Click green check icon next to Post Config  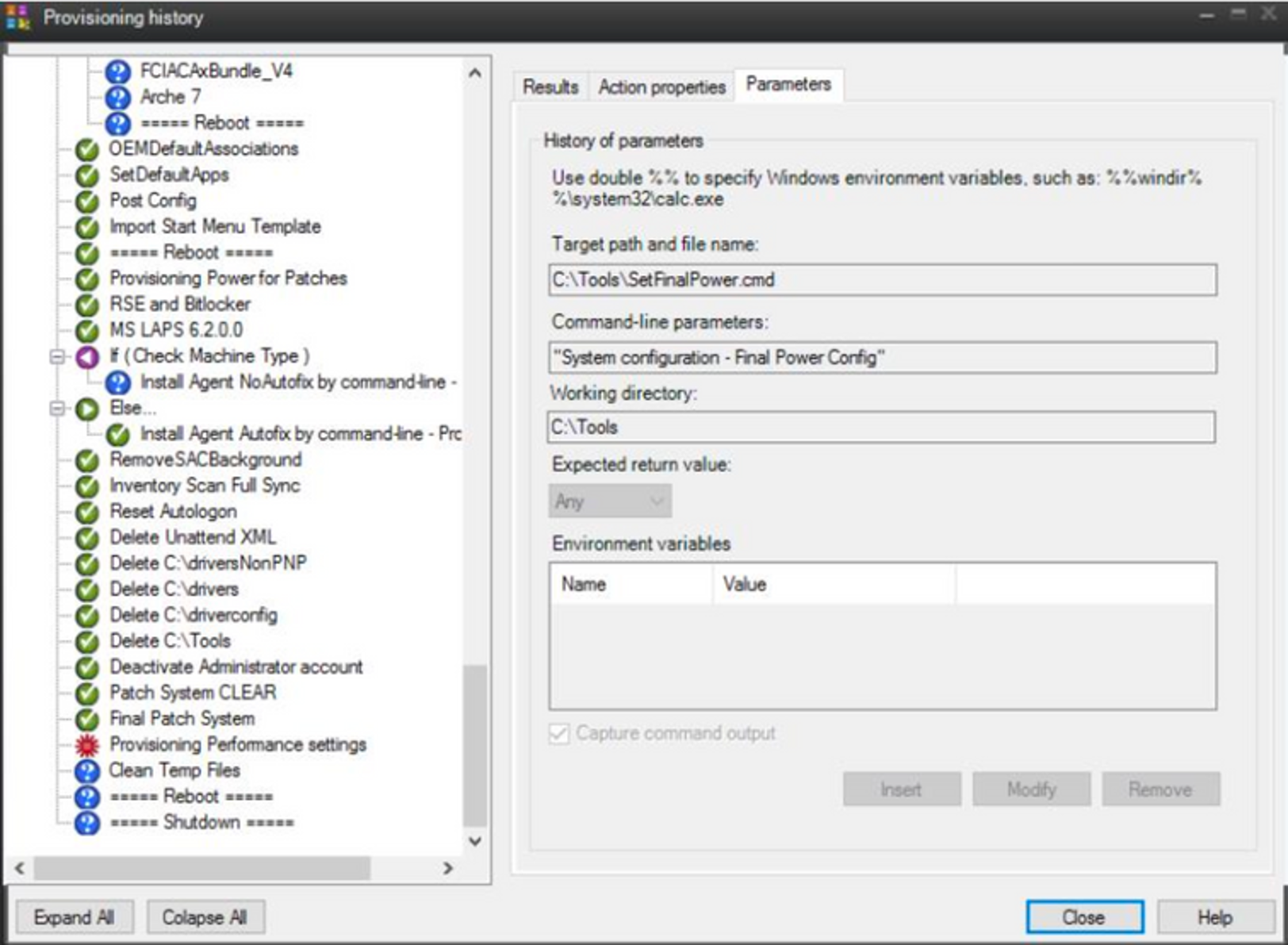86,202
